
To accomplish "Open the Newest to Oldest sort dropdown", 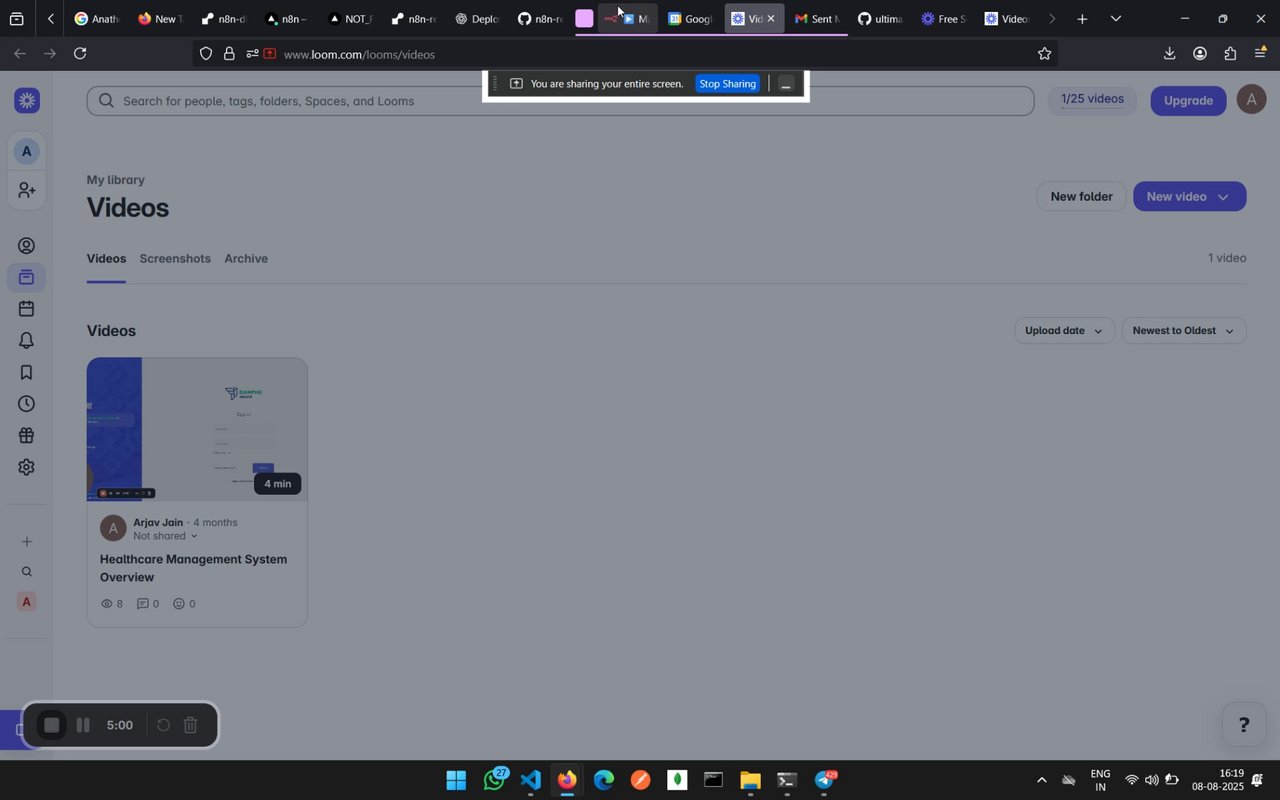I will (1184, 331).
